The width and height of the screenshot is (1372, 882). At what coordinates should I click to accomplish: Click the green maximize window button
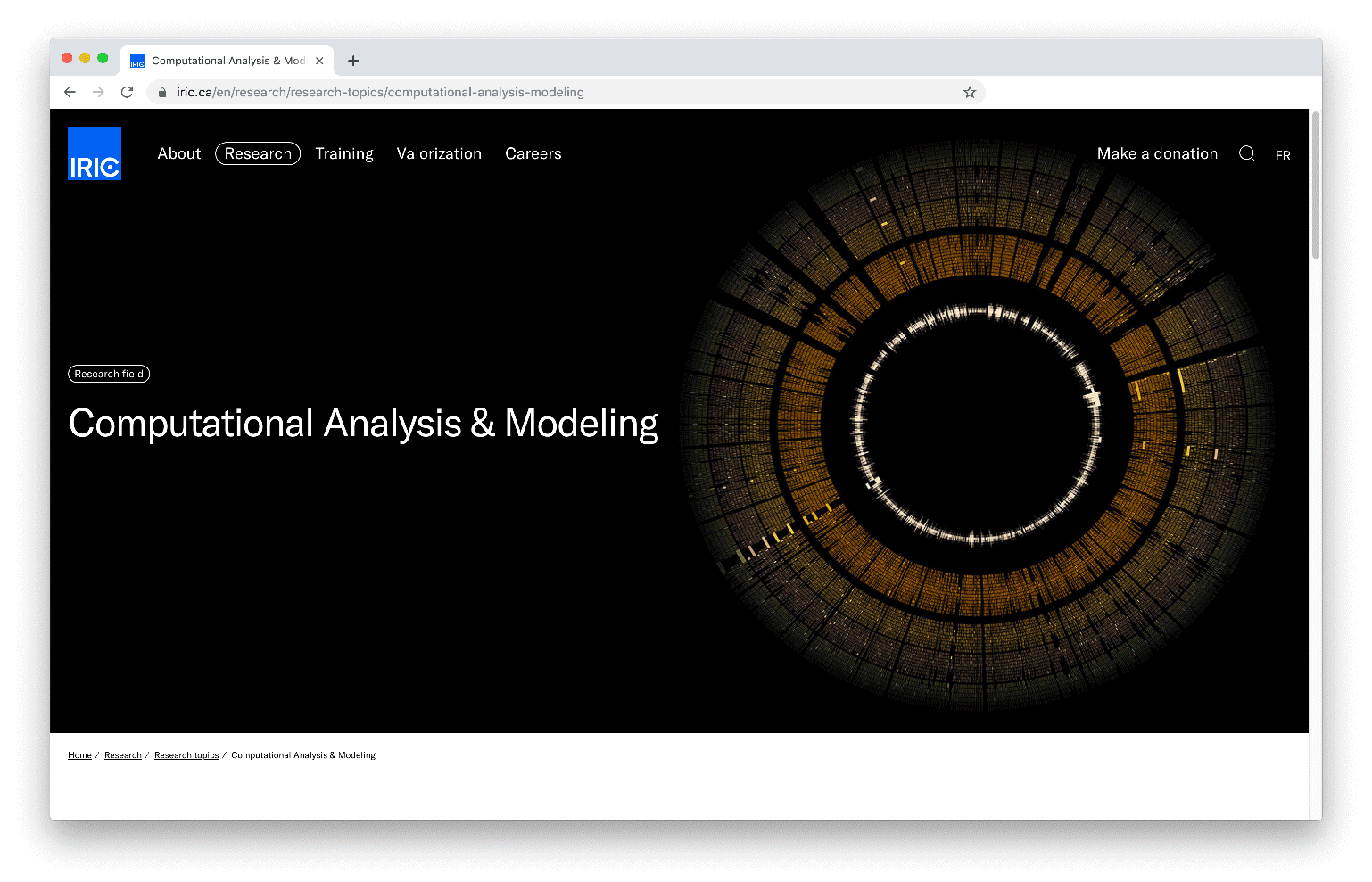[x=103, y=58]
